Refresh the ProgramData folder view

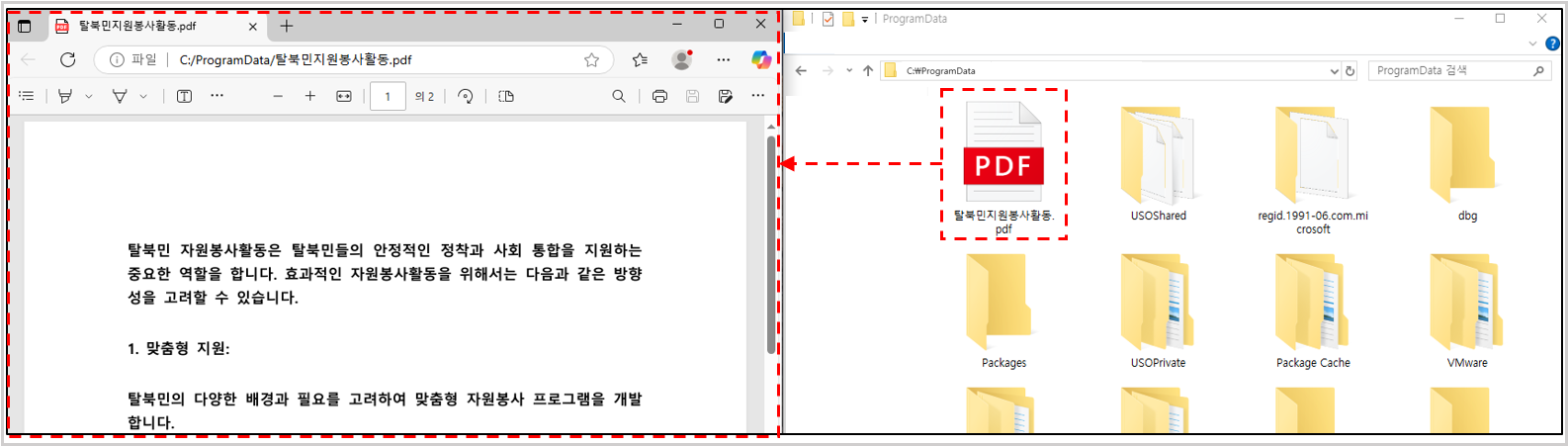(x=1350, y=71)
